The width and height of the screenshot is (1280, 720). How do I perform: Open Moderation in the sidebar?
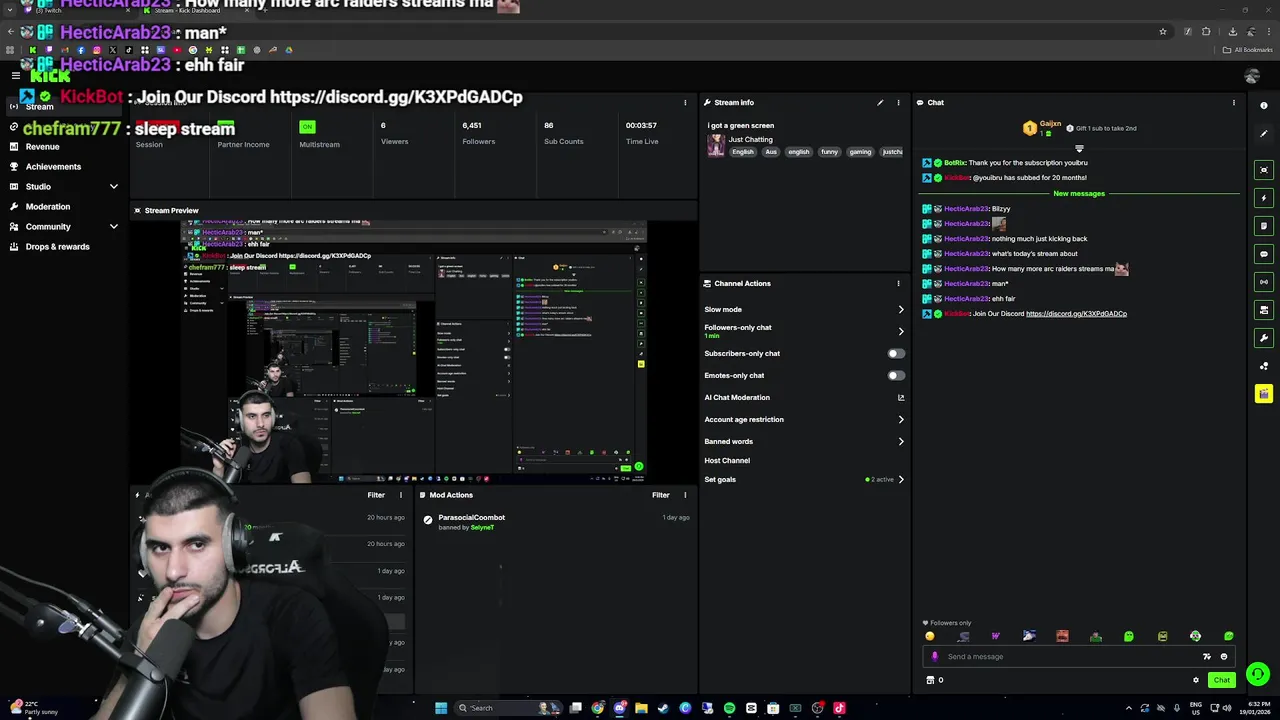point(48,206)
